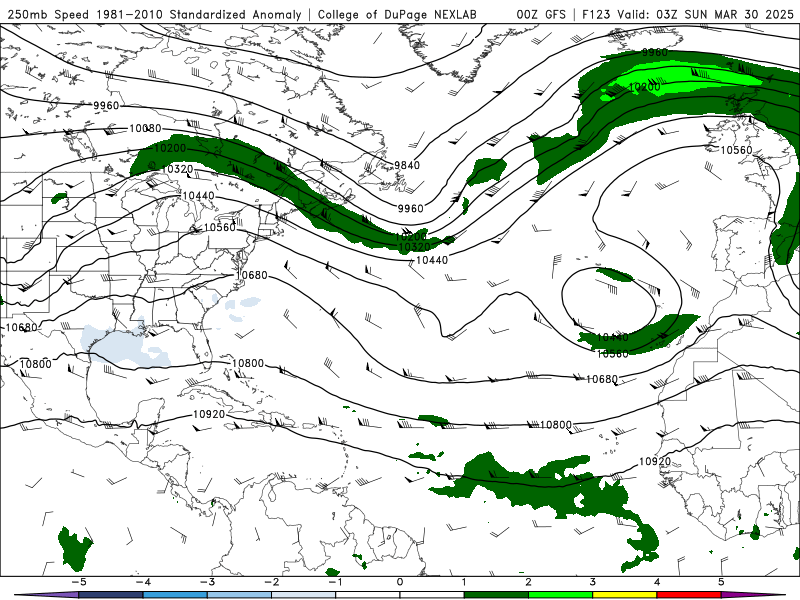
Task: Click the dark green 1-to-2 colorbar swatch
Action: click(x=496, y=595)
